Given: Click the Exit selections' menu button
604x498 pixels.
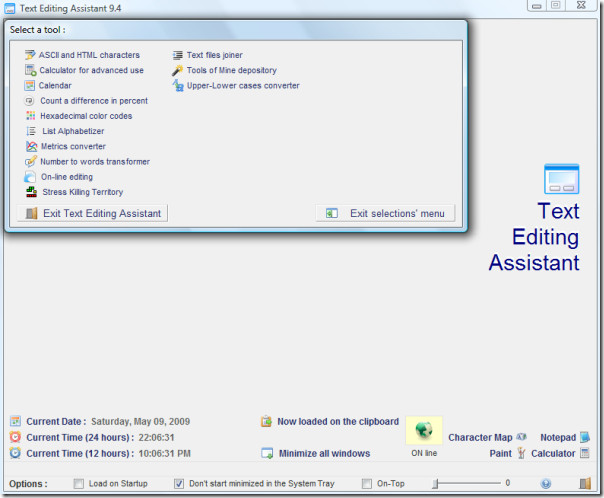Looking at the screenshot, I should (385, 213).
